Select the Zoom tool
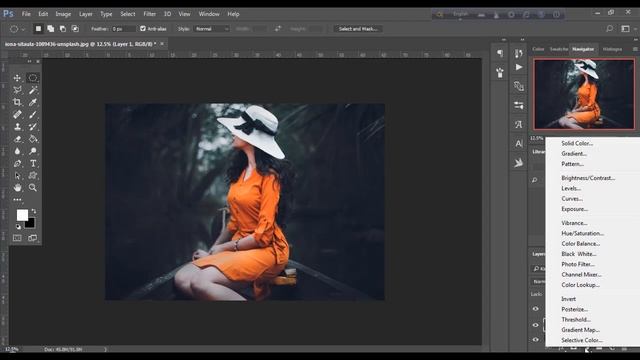Viewport: 640px width, 360px height. 33,188
